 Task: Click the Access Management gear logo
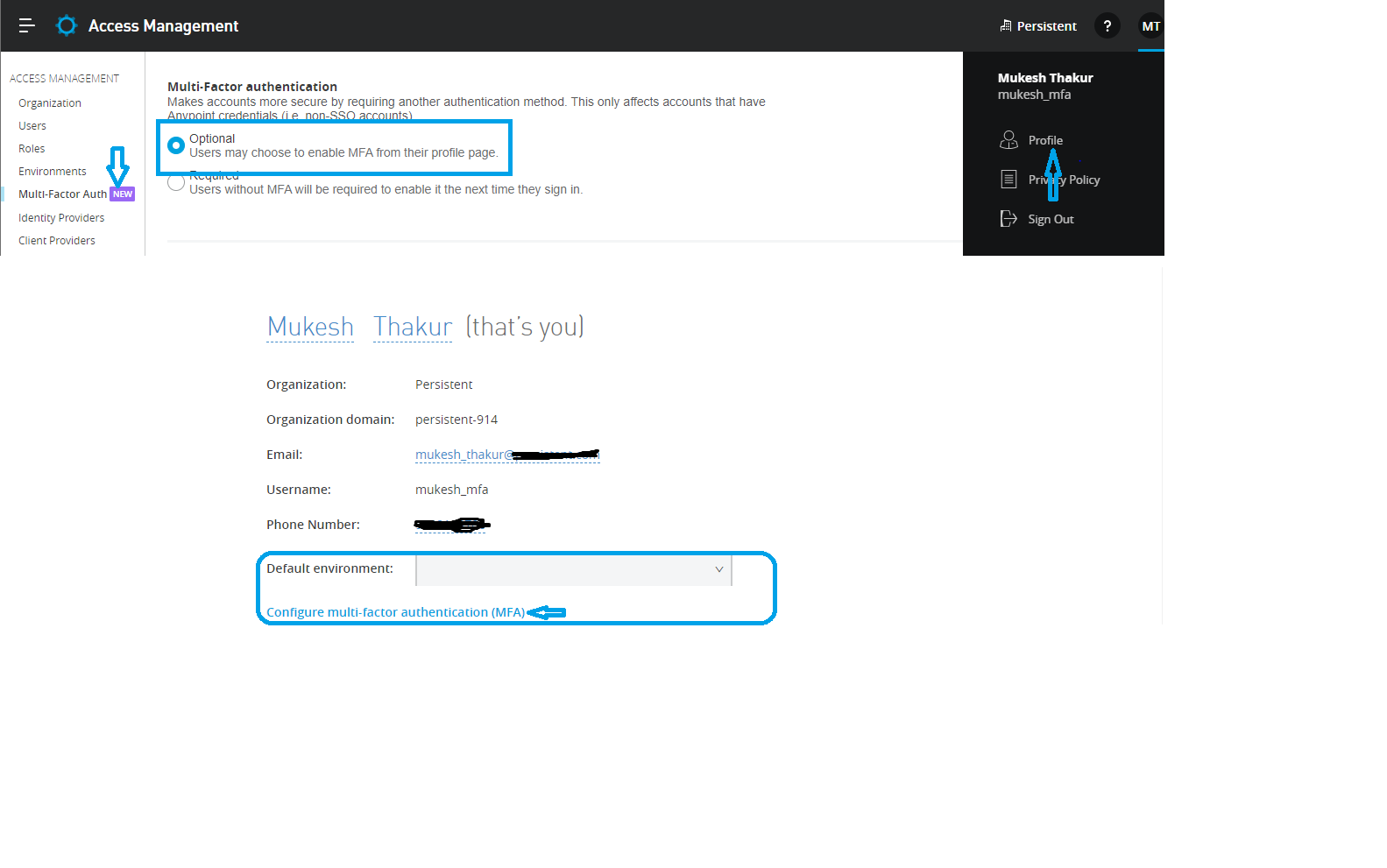67,25
